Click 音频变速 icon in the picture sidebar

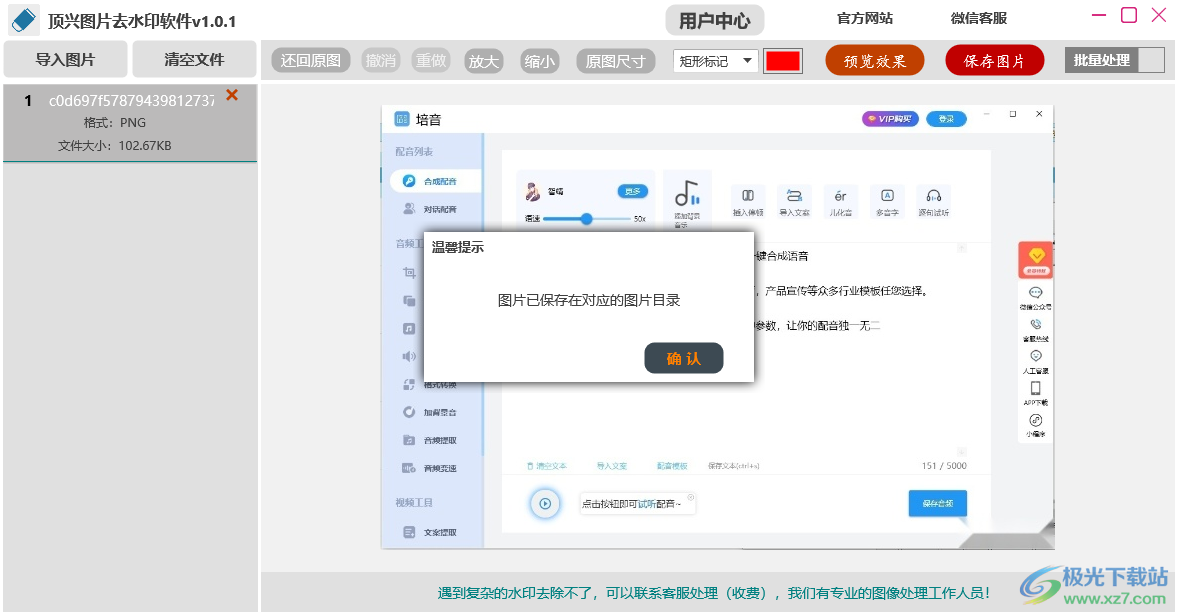(x=409, y=468)
